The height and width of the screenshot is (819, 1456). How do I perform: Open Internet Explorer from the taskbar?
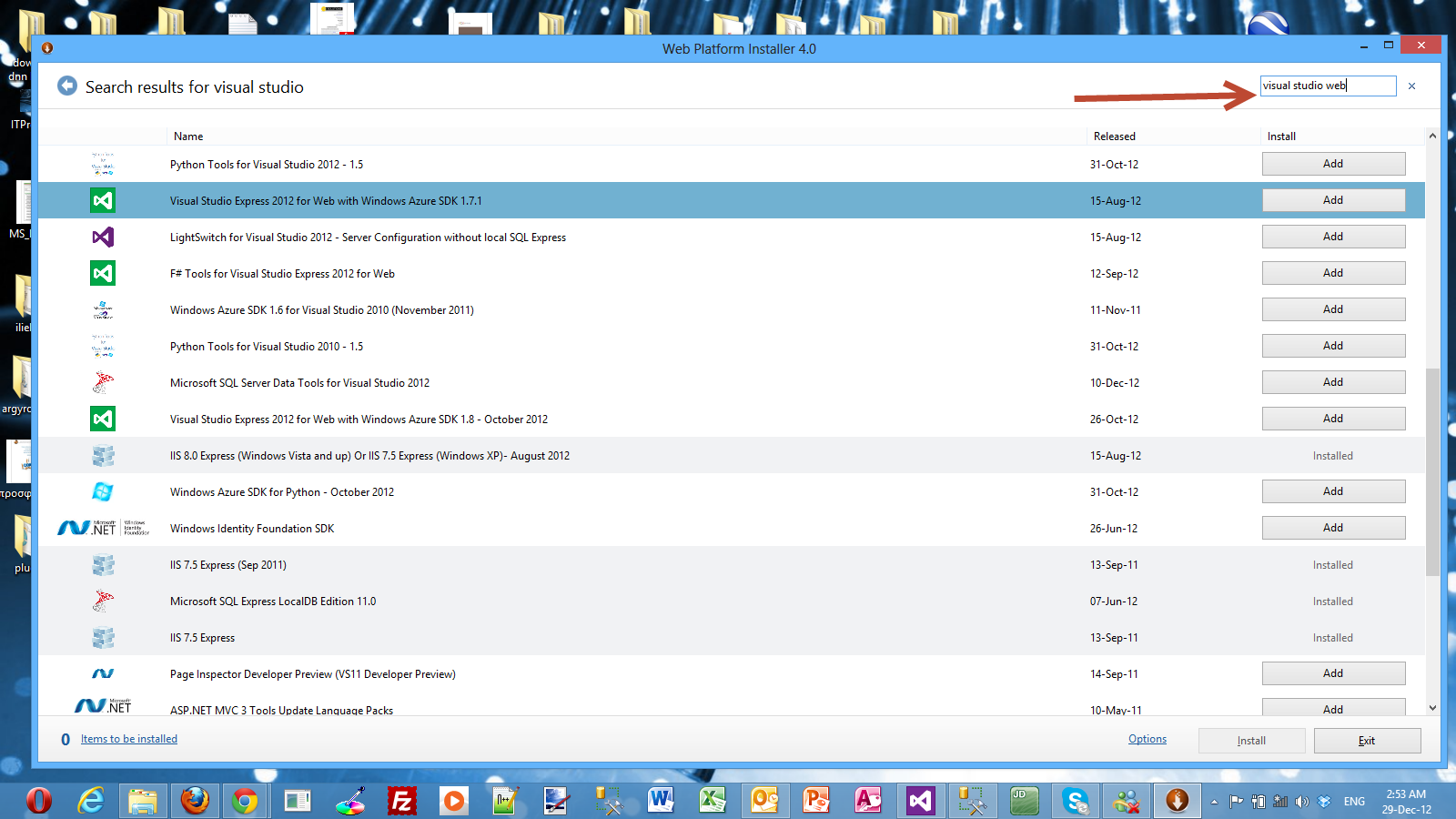91,801
